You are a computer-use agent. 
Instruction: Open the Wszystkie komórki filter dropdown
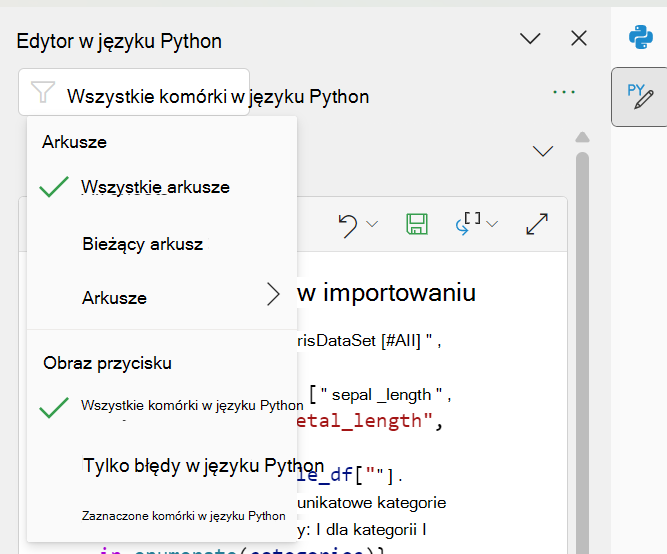(134, 92)
